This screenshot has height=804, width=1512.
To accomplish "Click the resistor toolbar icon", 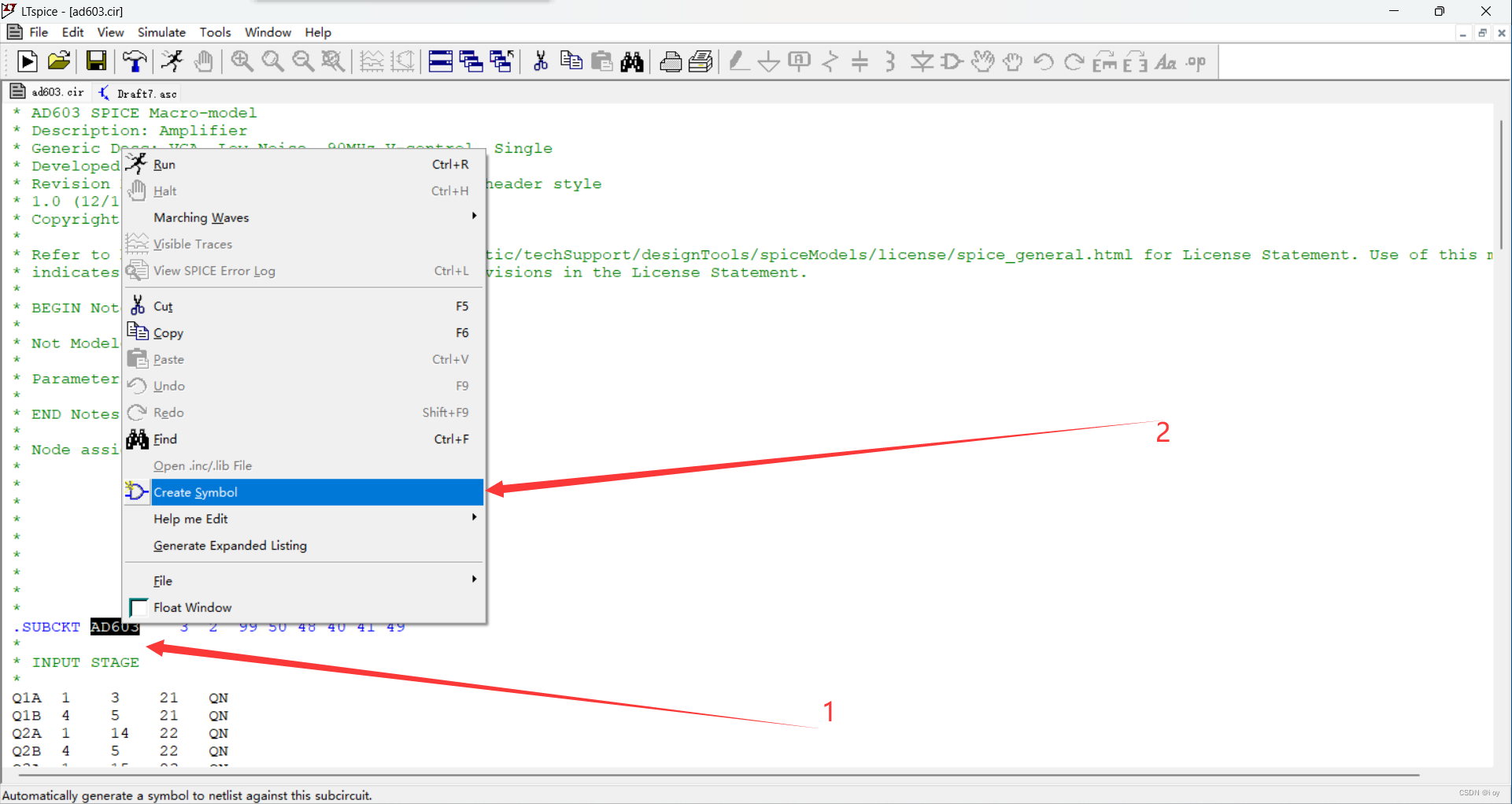I will coord(830,61).
